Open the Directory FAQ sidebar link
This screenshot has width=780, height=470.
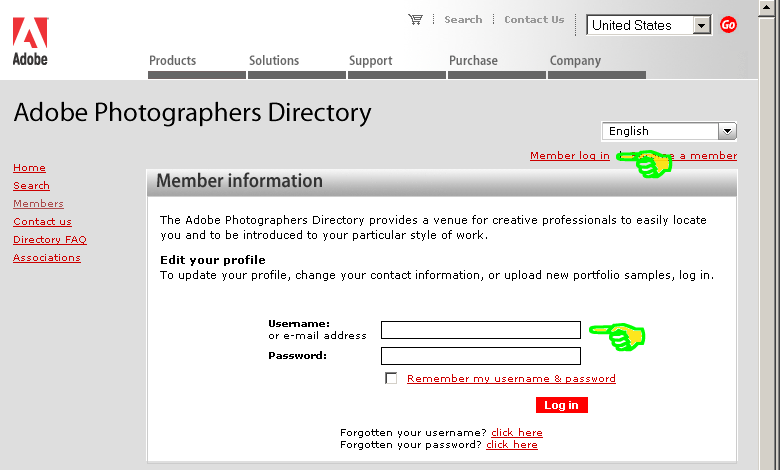tap(49, 240)
